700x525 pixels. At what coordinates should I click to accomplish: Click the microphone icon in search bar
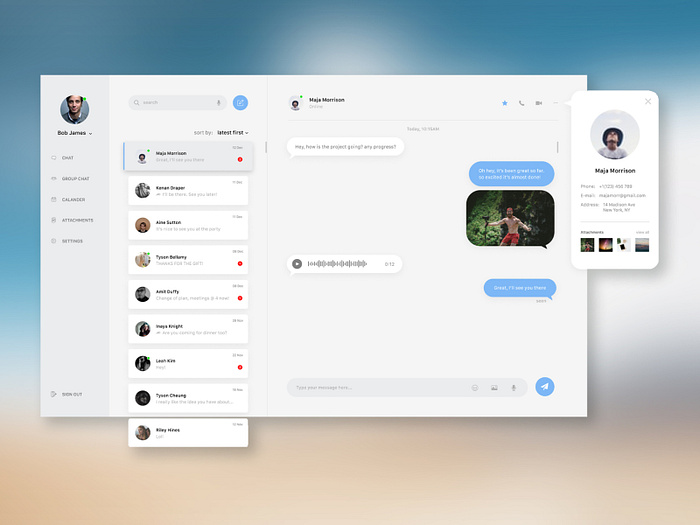pos(219,103)
